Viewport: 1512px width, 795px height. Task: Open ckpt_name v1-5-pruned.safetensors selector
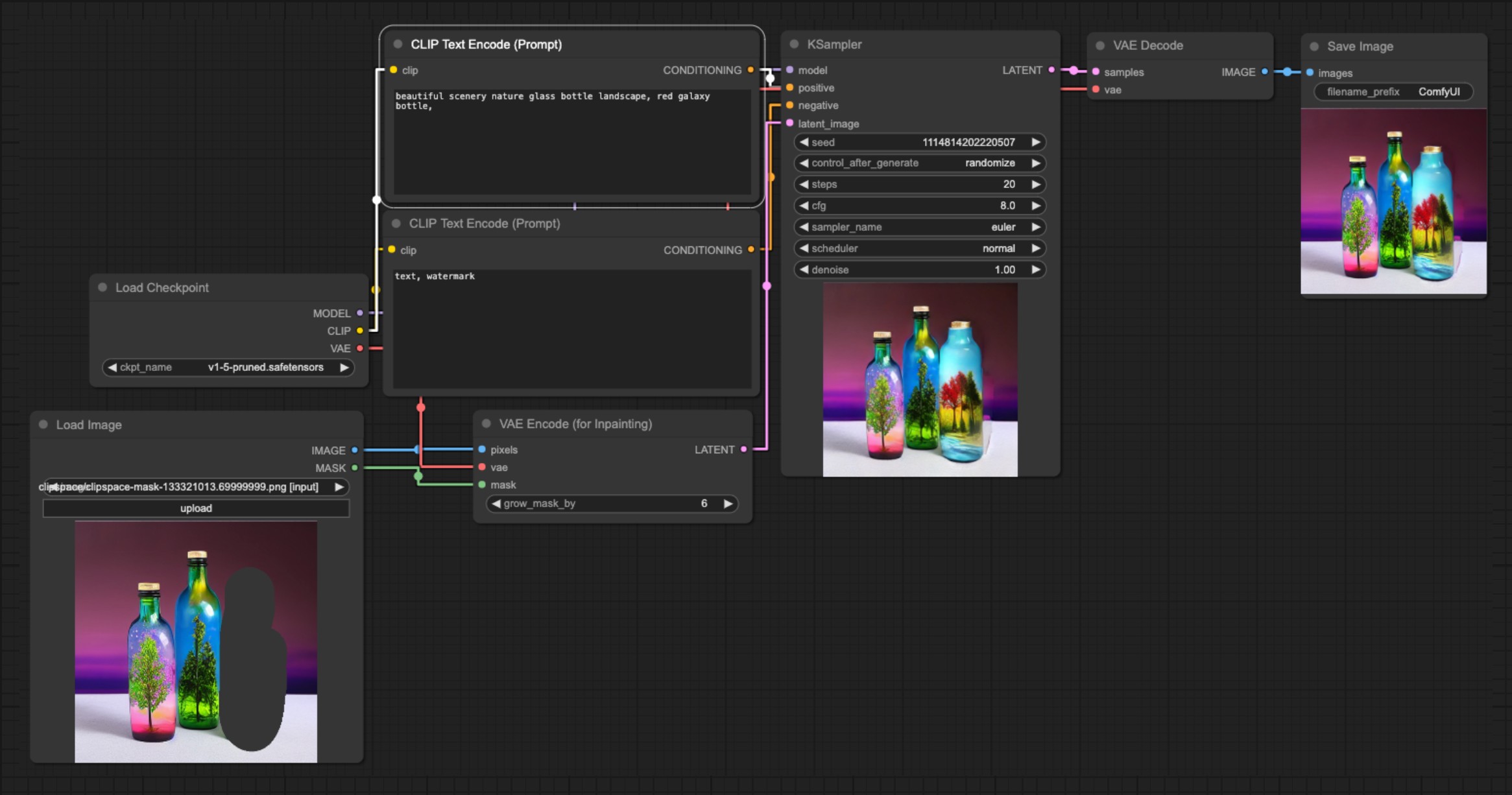[228, 367]
